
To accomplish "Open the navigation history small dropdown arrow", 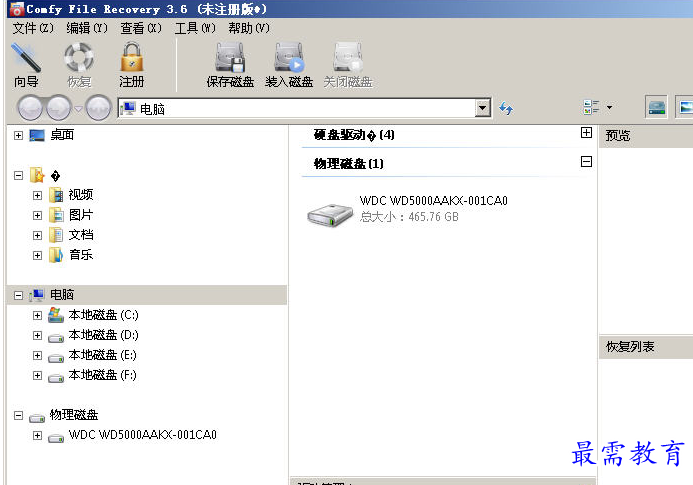I will [x=78, y=108].
